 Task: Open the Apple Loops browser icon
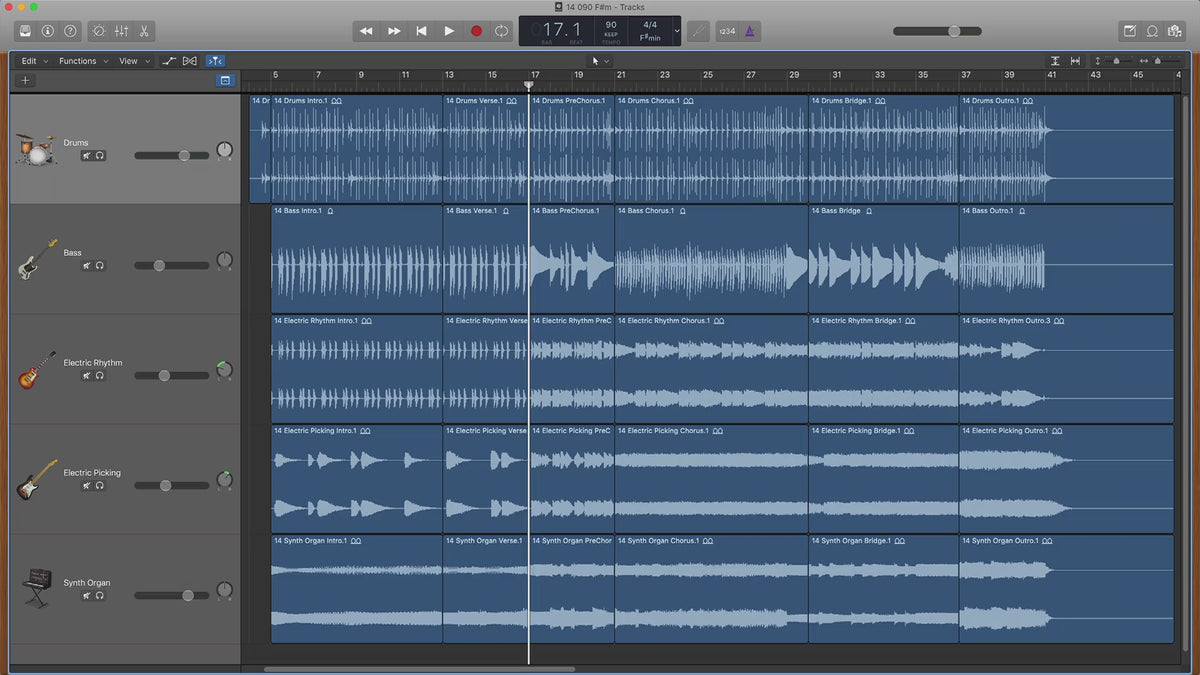click(1152, 31)
